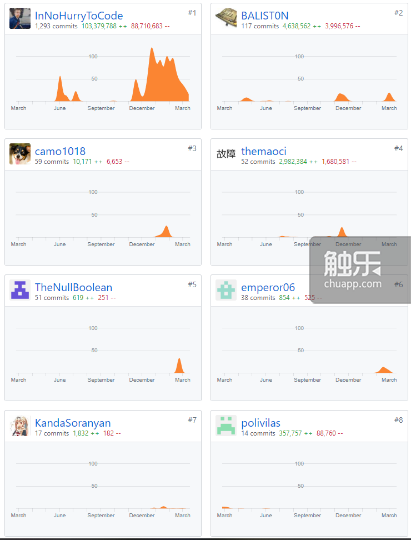This screenshot has height=540, width=411.
Task: Click 10,171 additions count for camo1018
Action: [87, 162]
